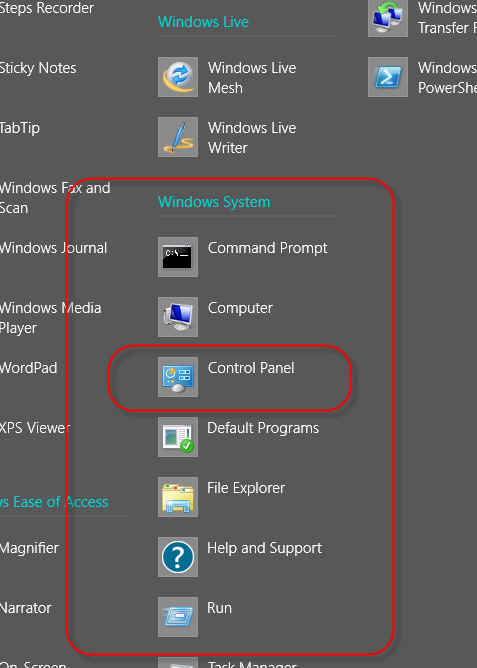Launch Default Programs icon
The width and height of the screenshot is (477, 668).
(x=178, y=437)
